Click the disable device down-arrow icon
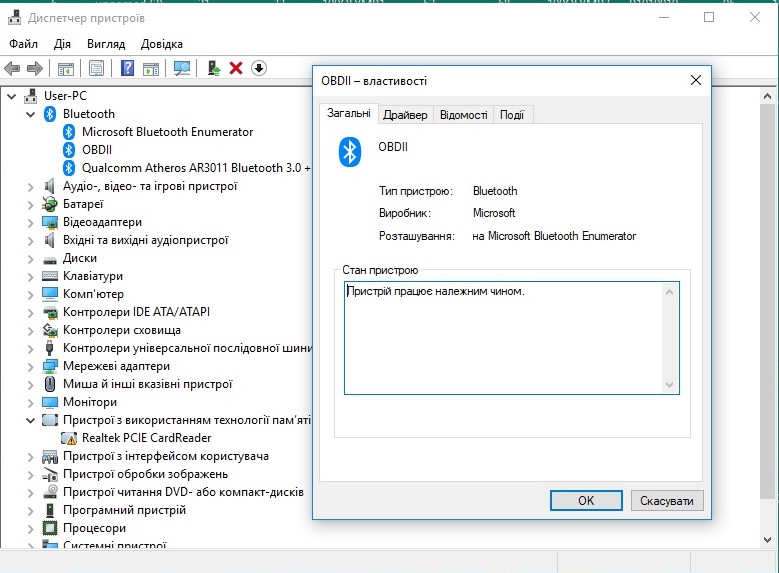Image resolution: width=779 pixels, height=573 pixels. pyautogui.click(x=259, y=68)
